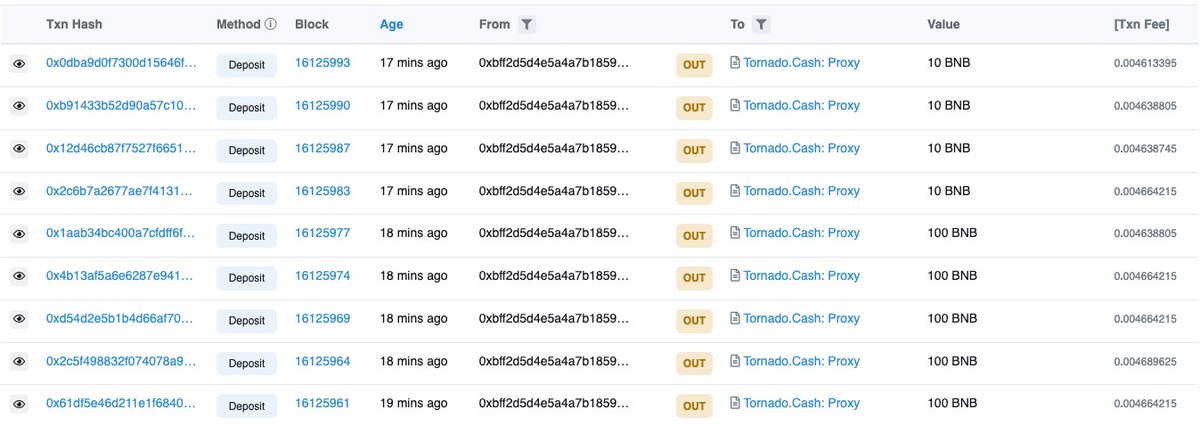The image size is (1200, 426).
Task: Show Method column info tooltip icon
Action: point(270,24)
